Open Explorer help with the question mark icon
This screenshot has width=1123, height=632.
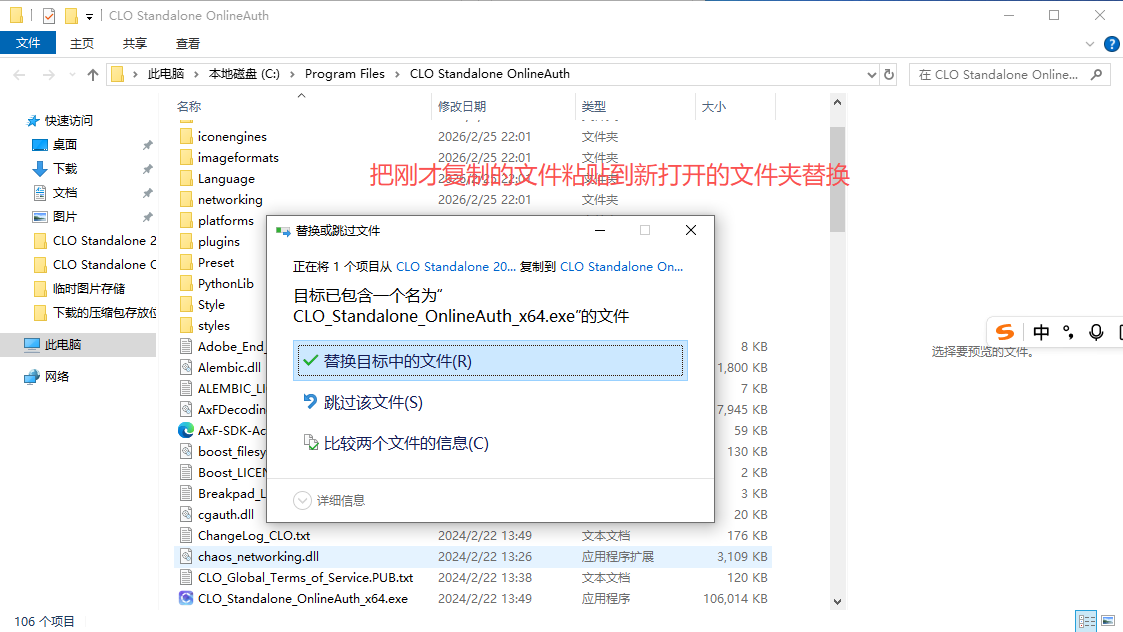pos(1111,43)
